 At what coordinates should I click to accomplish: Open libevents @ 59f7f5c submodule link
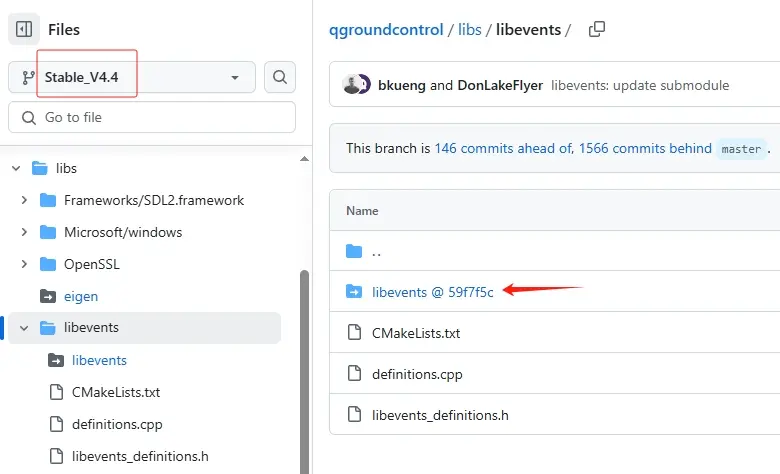tap(432, 292)
